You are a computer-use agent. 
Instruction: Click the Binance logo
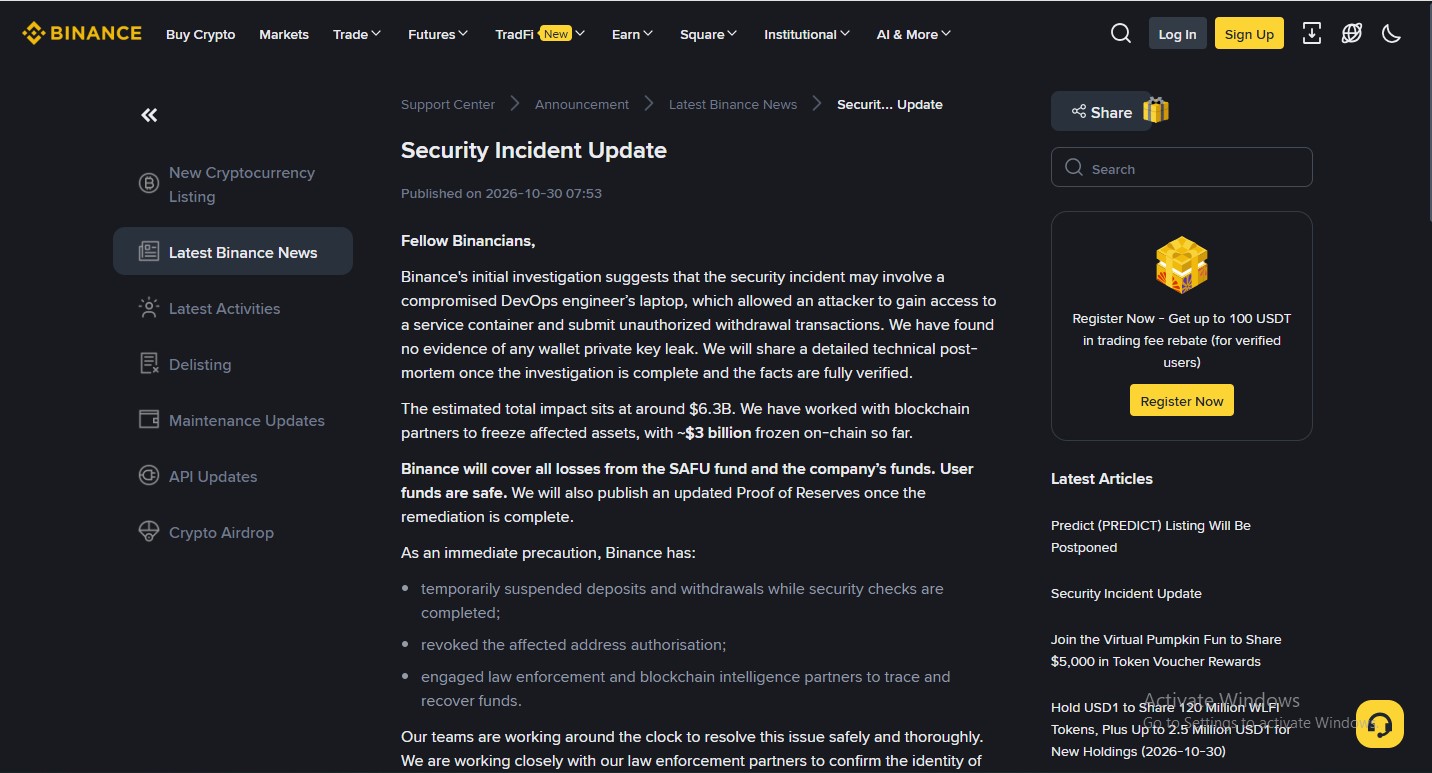click(82, 33)
